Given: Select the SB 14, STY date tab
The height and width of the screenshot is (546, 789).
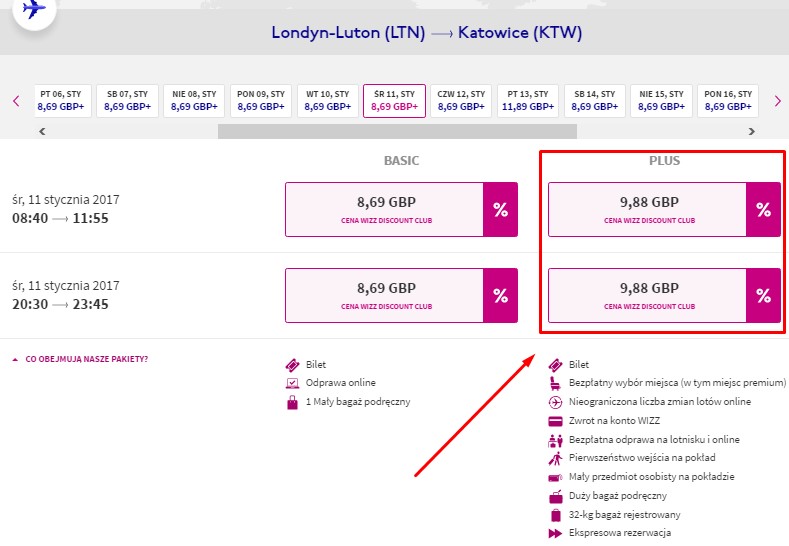Looking at the screenshot, I should (595, 101).
